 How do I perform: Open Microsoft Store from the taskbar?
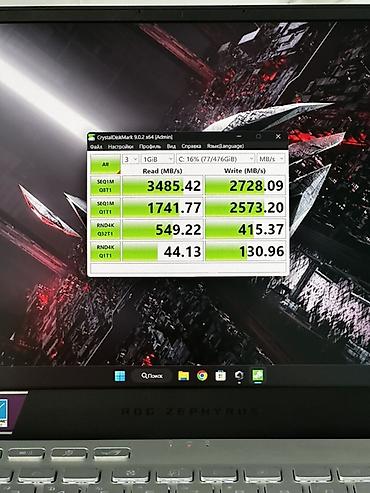pos(220,376)
